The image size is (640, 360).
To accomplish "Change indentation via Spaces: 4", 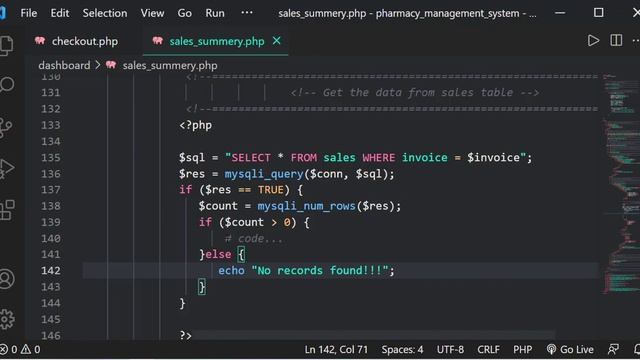I will (402, 349).
